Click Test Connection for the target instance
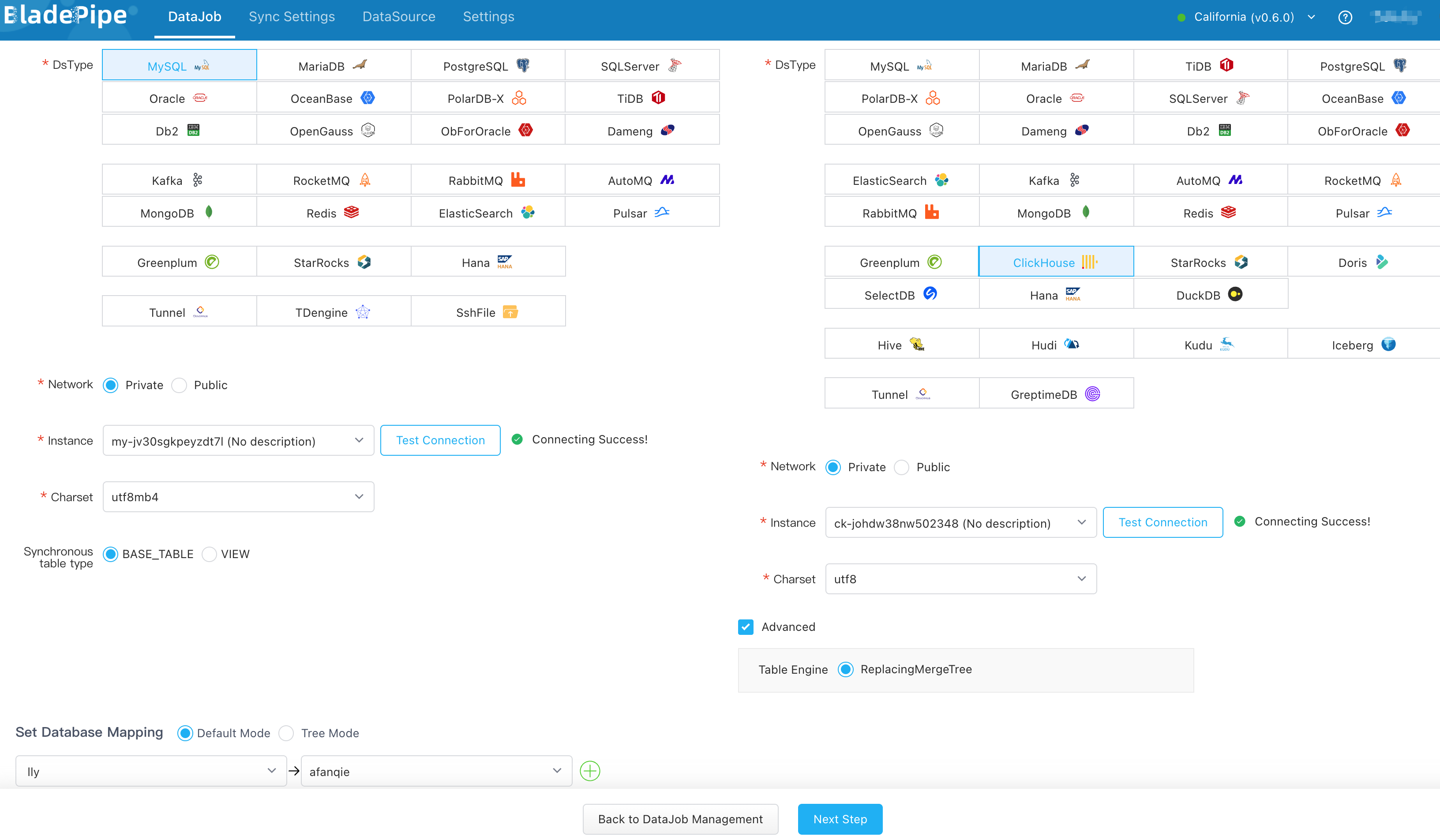Screen dimensions: 1440x840 pyautogui.click(x=1163, y=522)
